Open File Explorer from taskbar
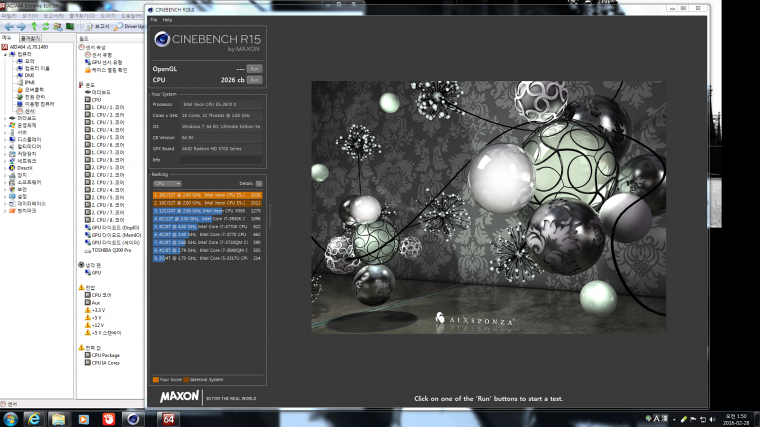 pyautogui.click(x=59, y=419)
